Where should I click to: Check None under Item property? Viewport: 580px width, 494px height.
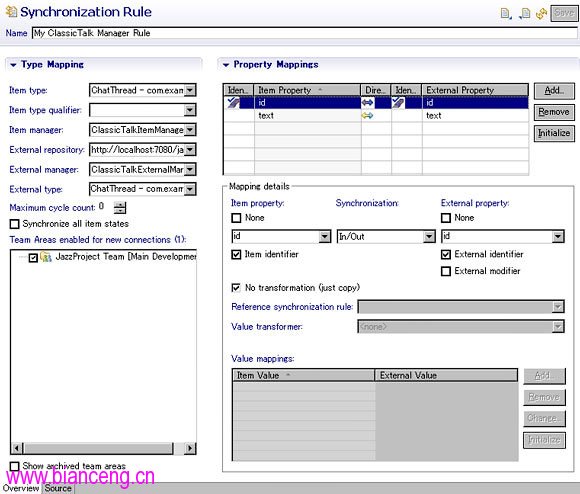tap(236, 218)
